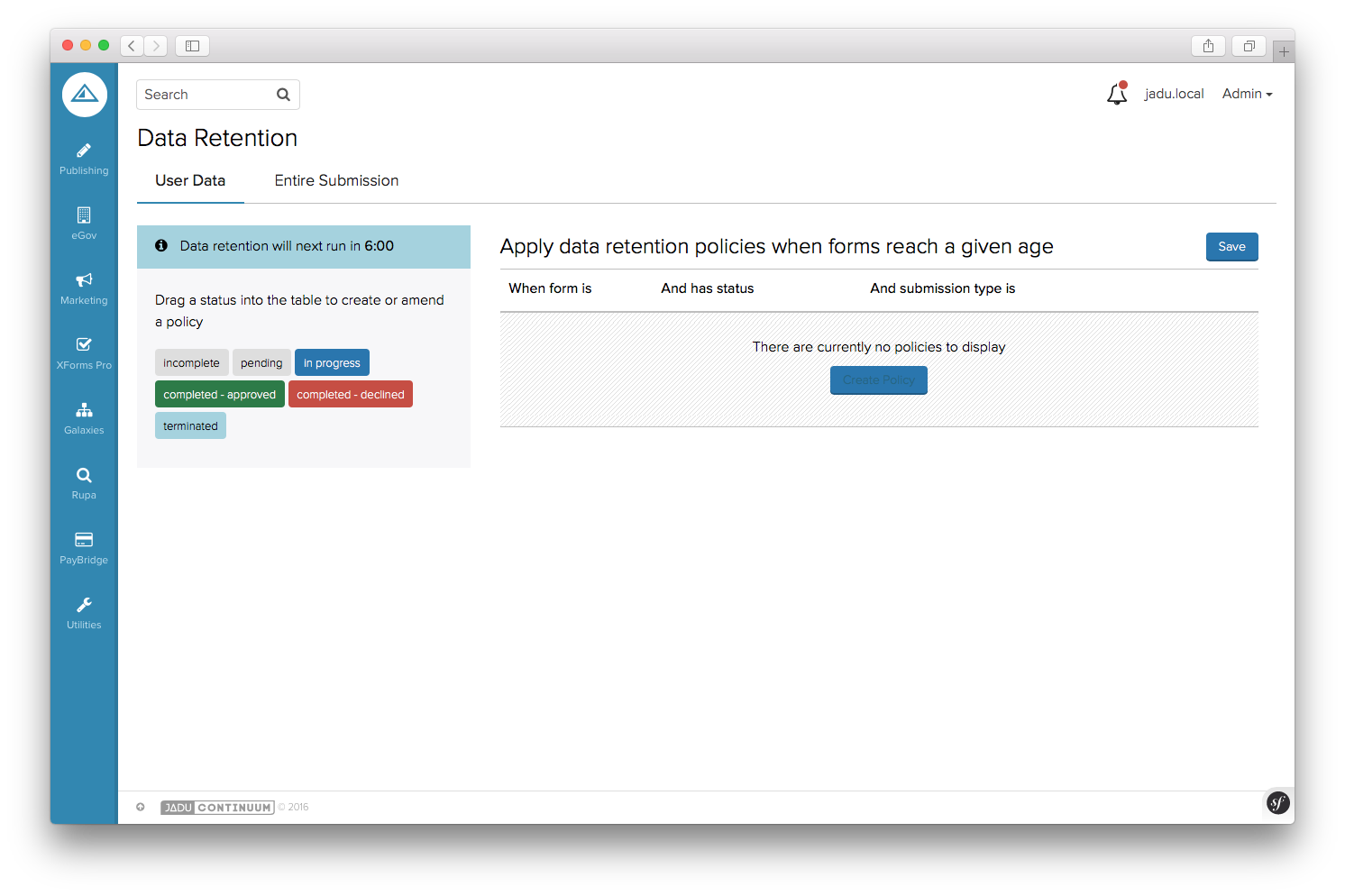Open the eGov building icon
This screenshot has height=896, width=1345.
point(84,215)
